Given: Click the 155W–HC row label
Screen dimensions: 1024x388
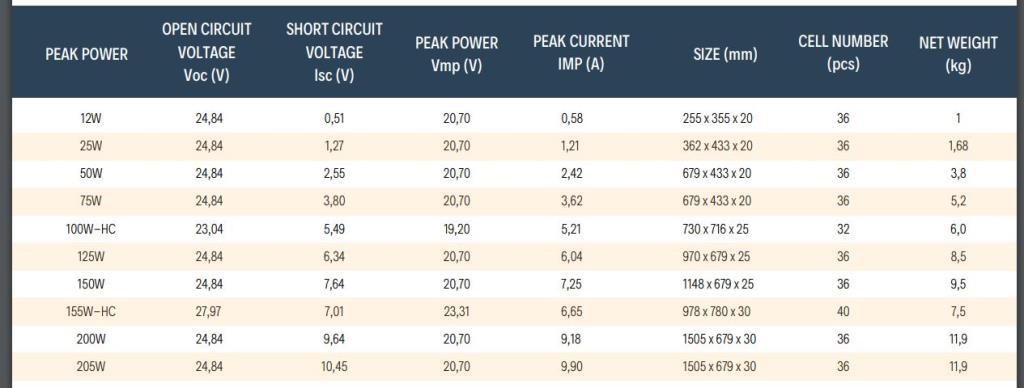Looking at the screenshot, I should (90, 312).
